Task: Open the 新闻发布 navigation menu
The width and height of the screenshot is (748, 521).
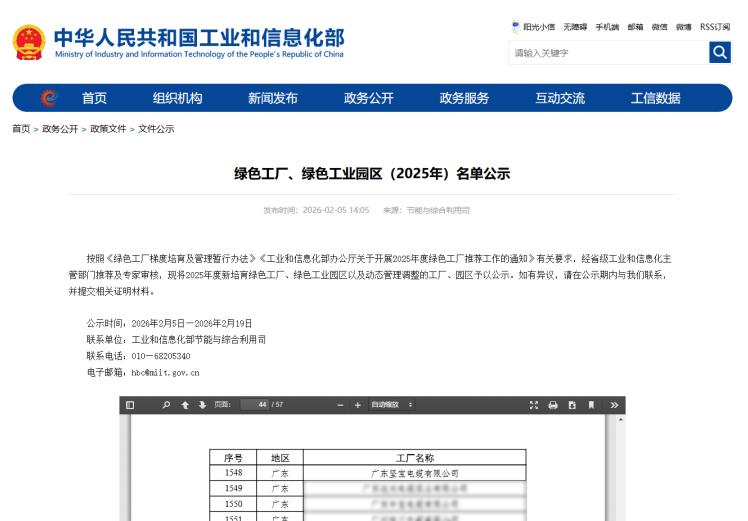Action: pos(273,98)
